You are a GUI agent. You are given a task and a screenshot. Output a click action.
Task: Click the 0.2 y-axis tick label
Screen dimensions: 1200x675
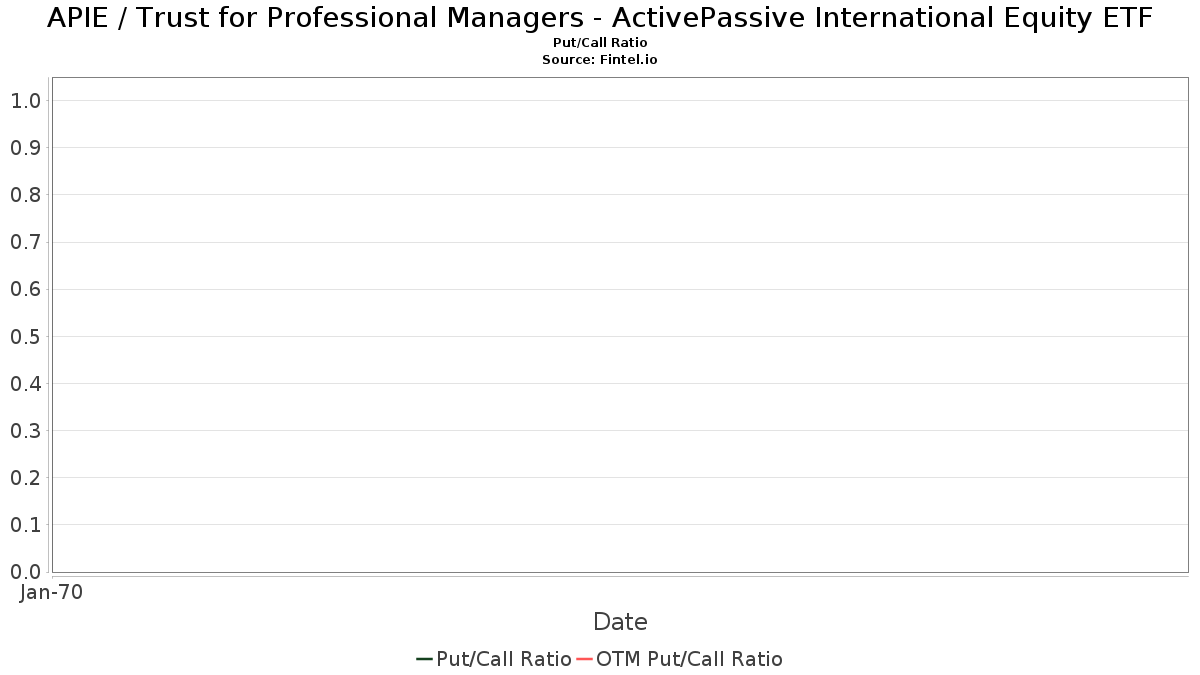(25, 477)
